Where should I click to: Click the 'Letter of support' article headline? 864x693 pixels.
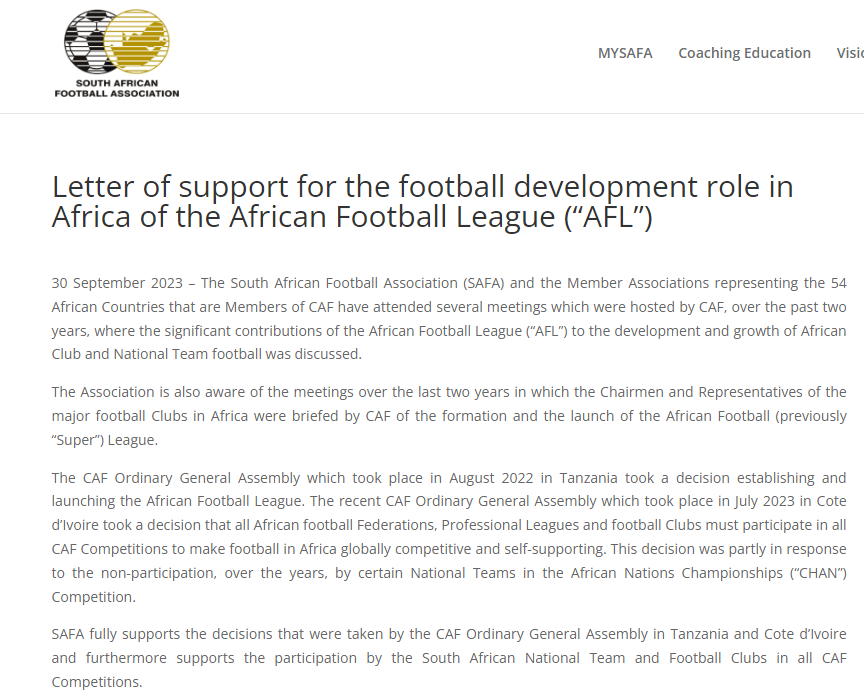tap(422, 201)
